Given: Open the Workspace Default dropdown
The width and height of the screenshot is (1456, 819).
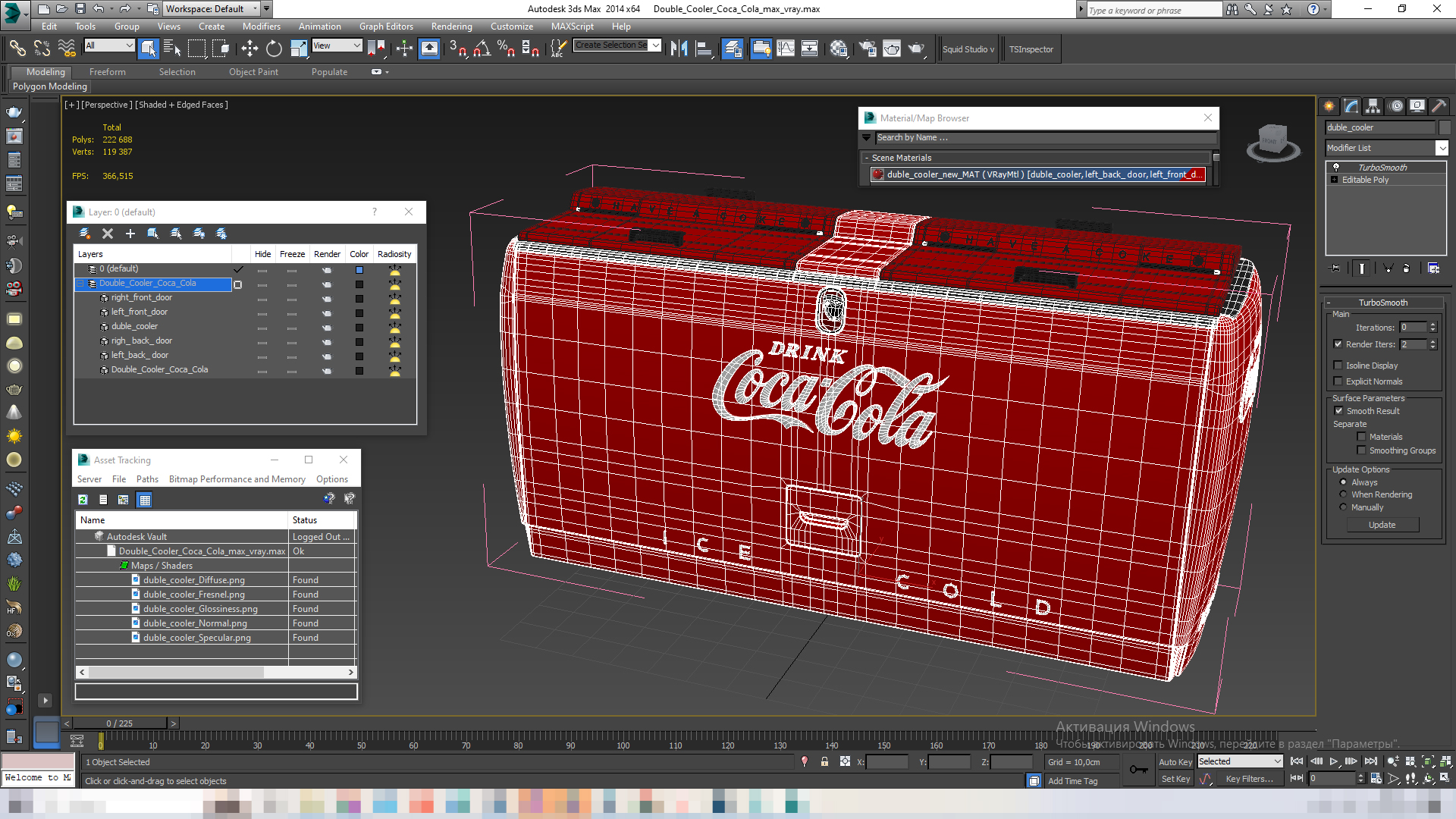Looking at the screenshot, I should tap(212, 9).
